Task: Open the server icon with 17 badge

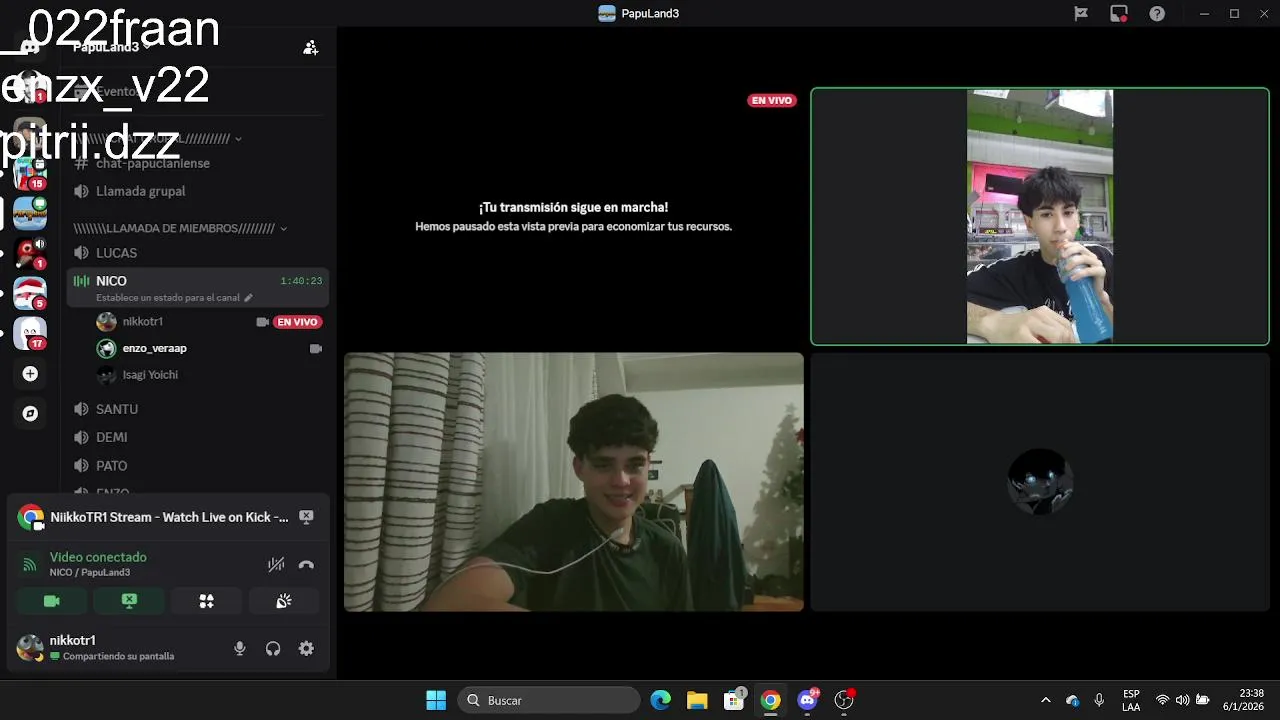Action: (30, 333)
